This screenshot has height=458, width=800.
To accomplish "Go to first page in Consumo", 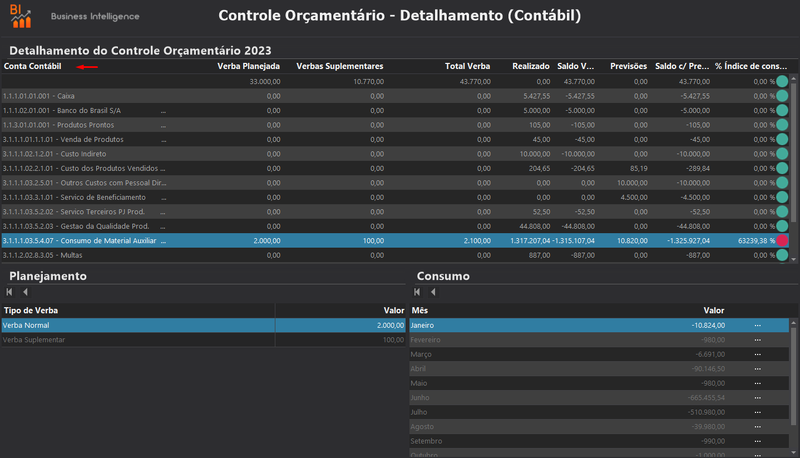I will [417, 292].
